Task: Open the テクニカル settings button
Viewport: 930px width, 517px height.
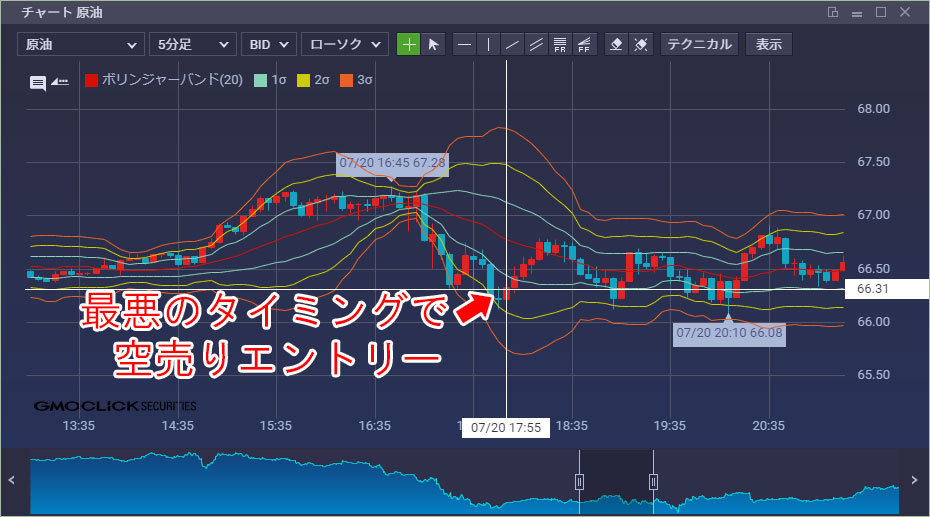Action: [x=699, y=44]
